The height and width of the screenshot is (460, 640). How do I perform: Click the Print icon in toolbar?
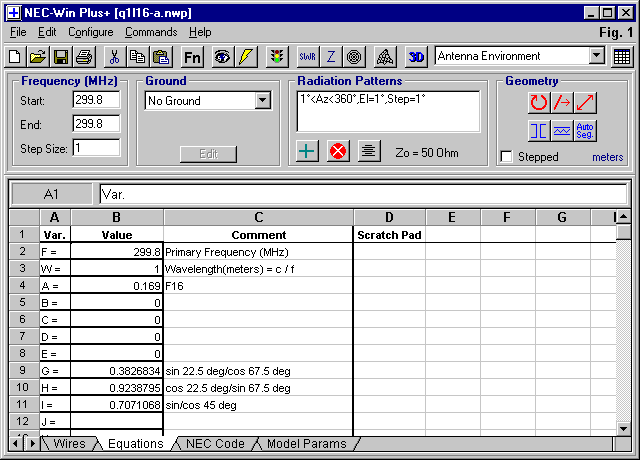(82, 57)
